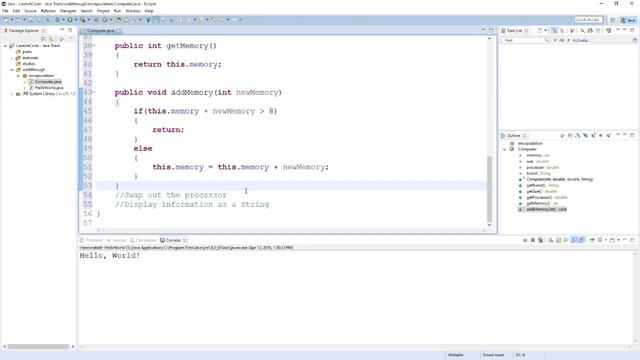640x360 pixels.
Task: Click the editor vertical scrollbar thumb
Action: (x=489, y=188)
